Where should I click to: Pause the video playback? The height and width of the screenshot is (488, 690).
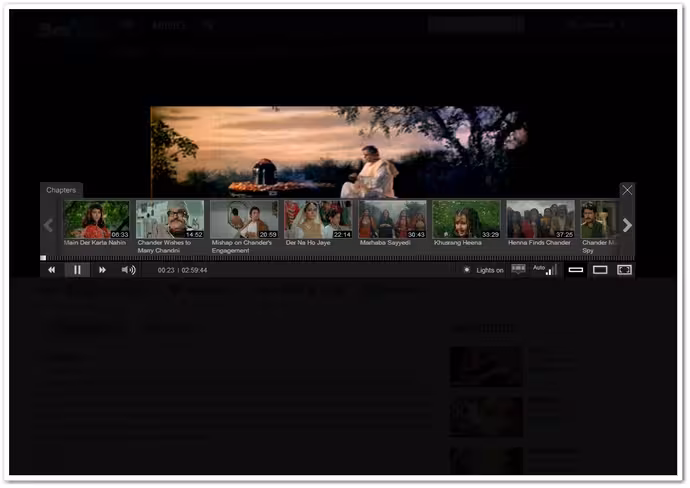pyautogui.click(x=77, y=270)
